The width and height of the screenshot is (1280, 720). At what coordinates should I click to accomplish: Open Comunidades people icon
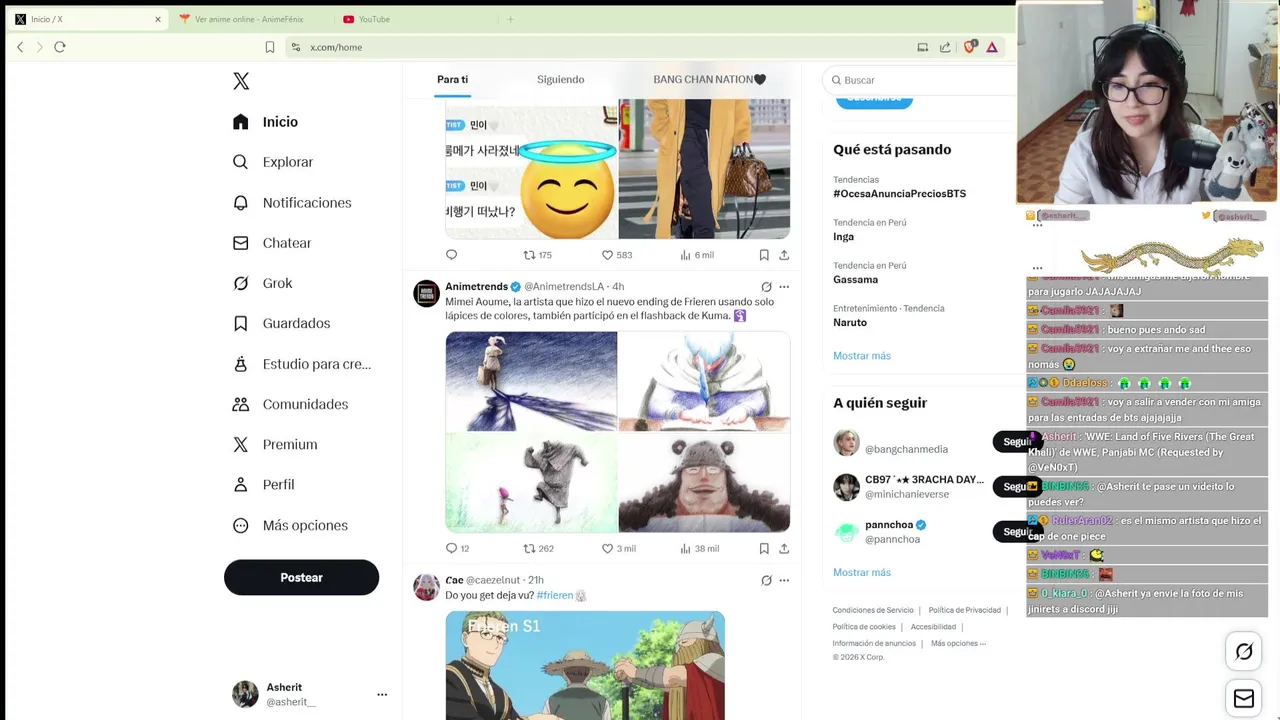pos(240,404)
